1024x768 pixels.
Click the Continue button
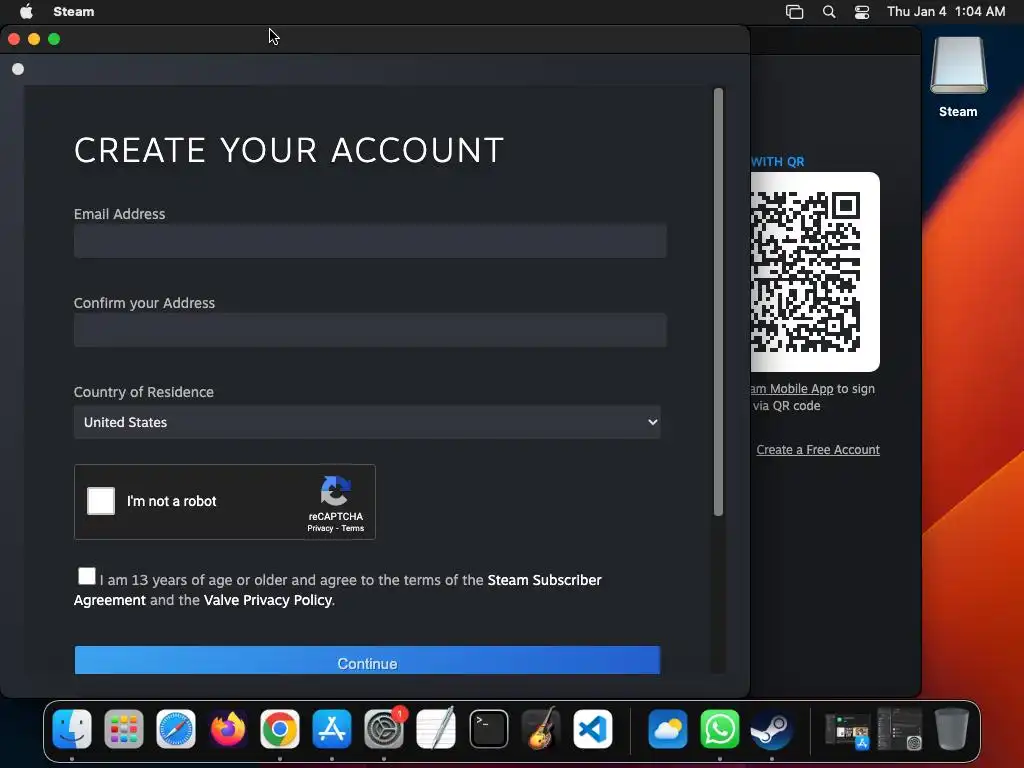[367, 660]
